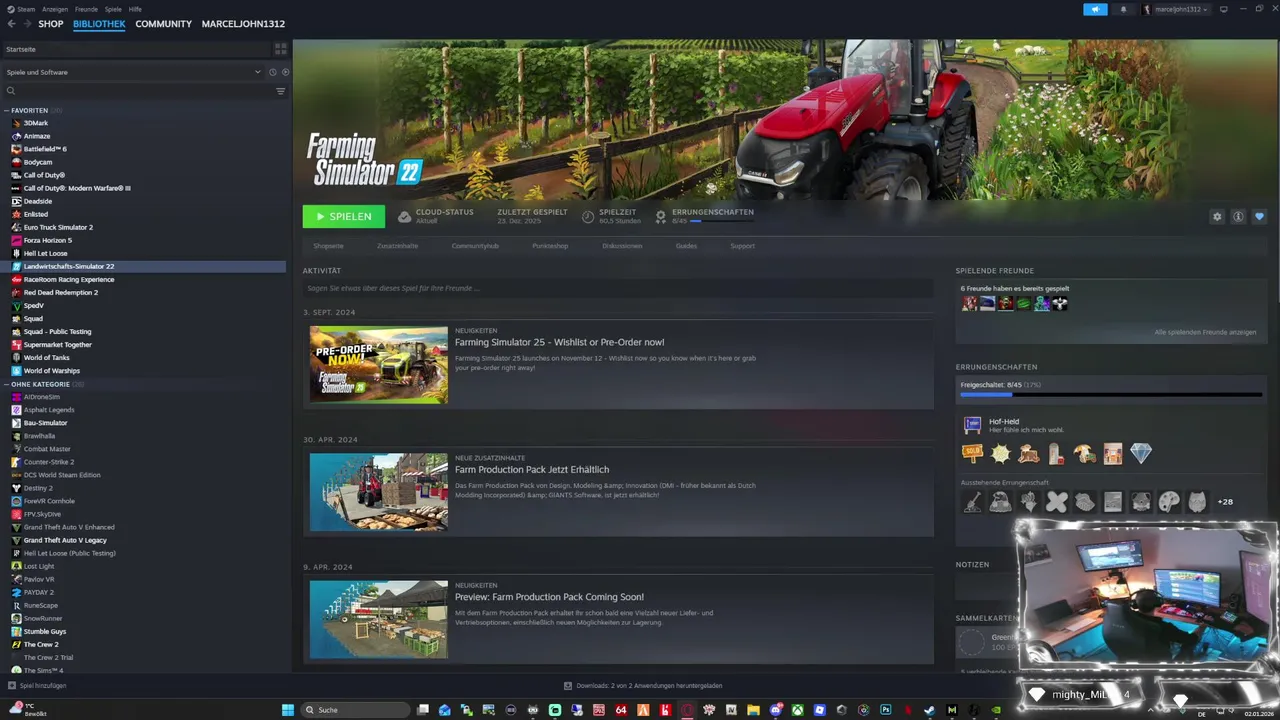Open the Anzeigen menu

click(x=55, y=9)
